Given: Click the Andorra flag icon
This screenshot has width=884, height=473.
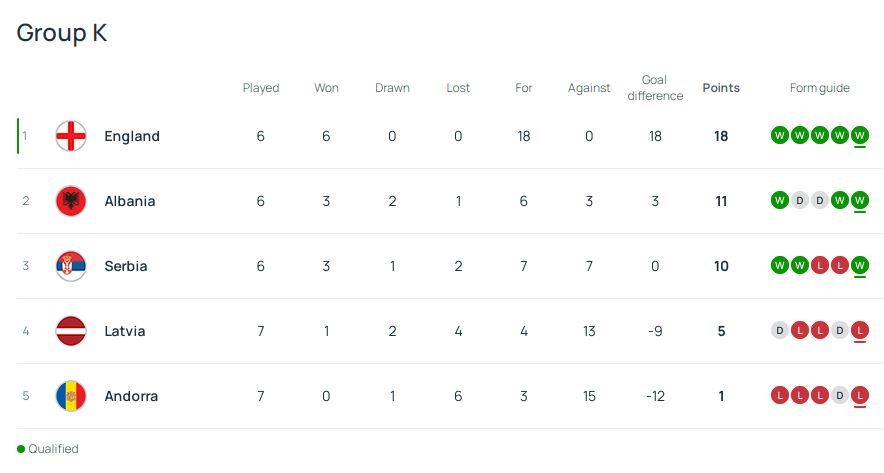Looking at the screenshot, I should (x=71, y=396).
